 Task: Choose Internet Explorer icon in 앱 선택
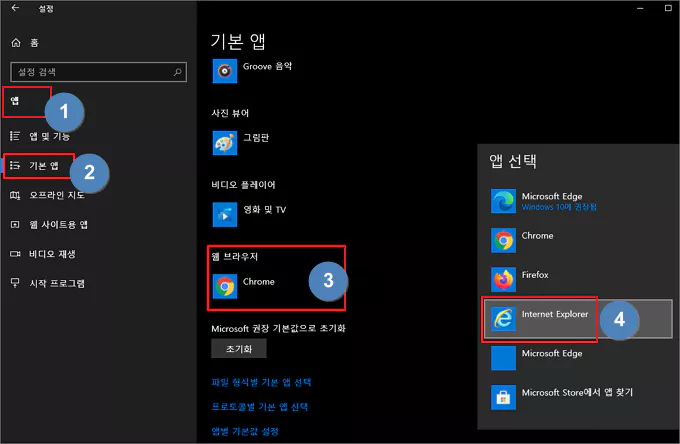click(503, 319)
